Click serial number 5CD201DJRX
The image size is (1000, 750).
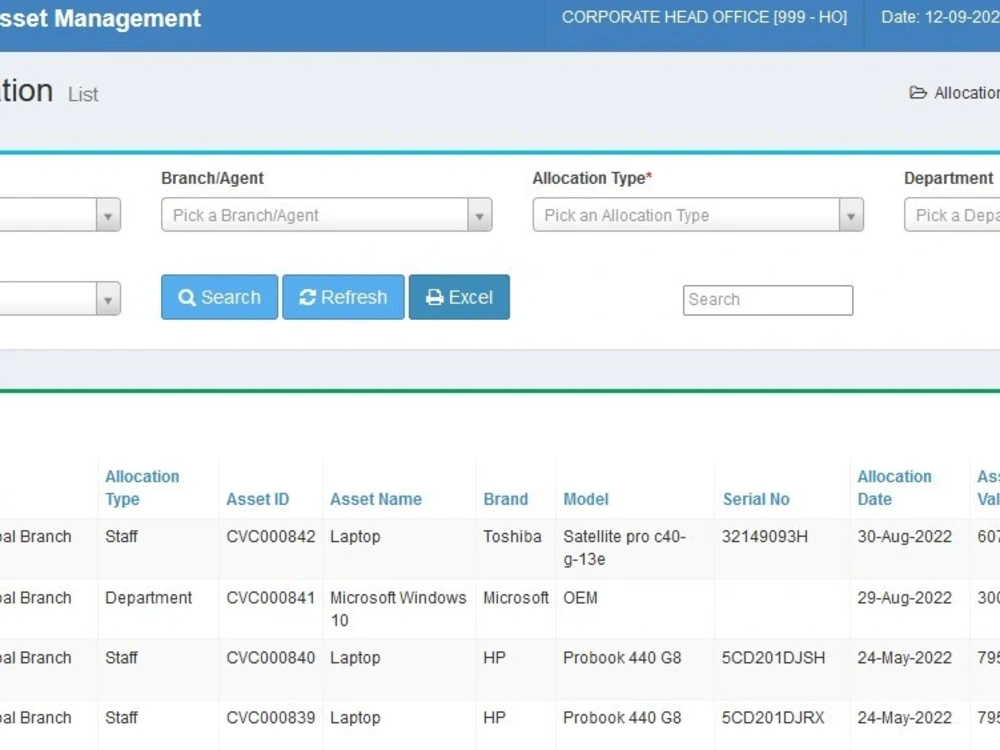pos(773,718)
